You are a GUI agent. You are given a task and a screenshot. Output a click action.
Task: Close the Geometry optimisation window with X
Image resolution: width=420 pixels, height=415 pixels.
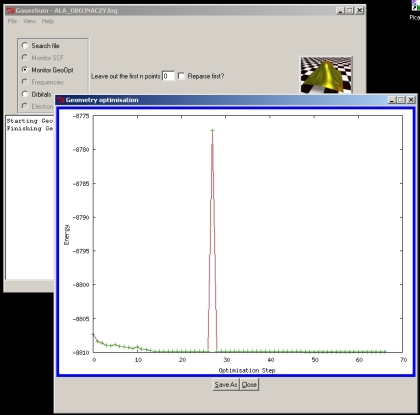pyautogui.click(x=411, y=100)
